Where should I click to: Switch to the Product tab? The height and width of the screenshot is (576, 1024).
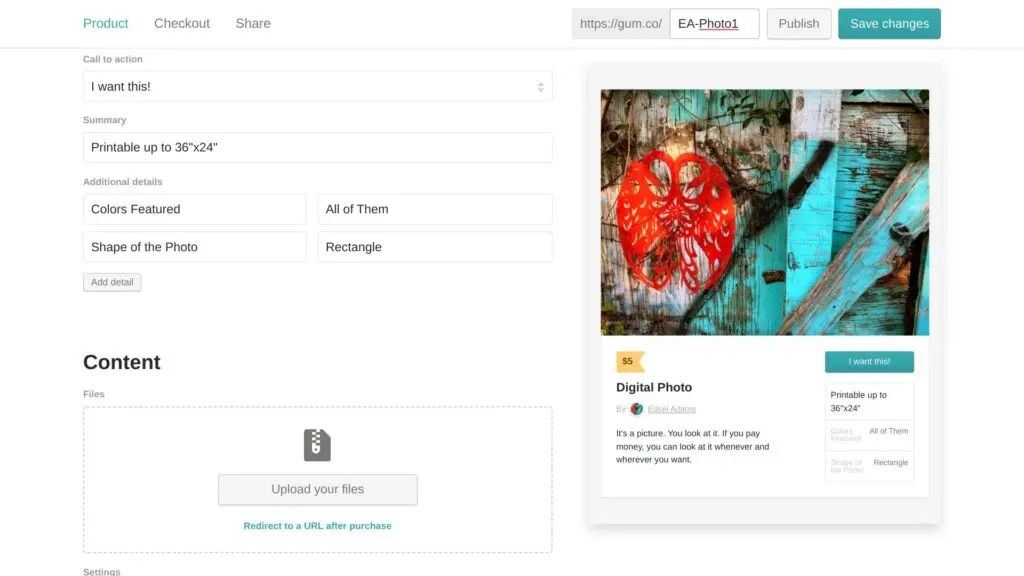coord(106,23)
